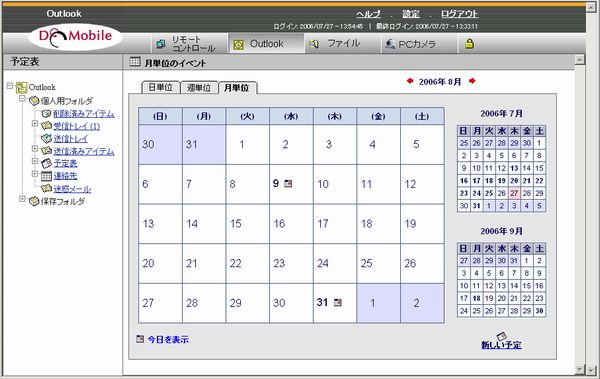Switch to the 週単位 tab

(x=199, y=87)
